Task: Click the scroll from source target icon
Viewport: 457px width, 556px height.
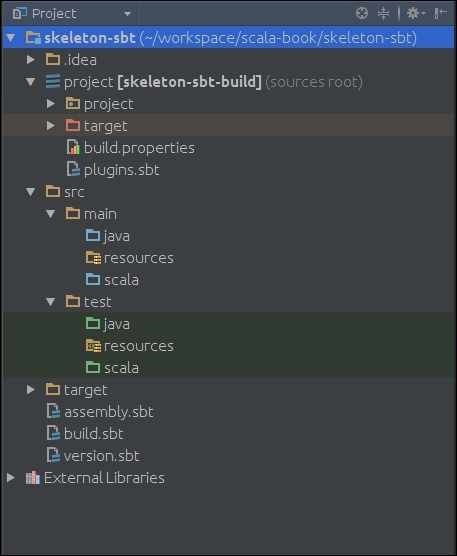Action: click(362, 13)
